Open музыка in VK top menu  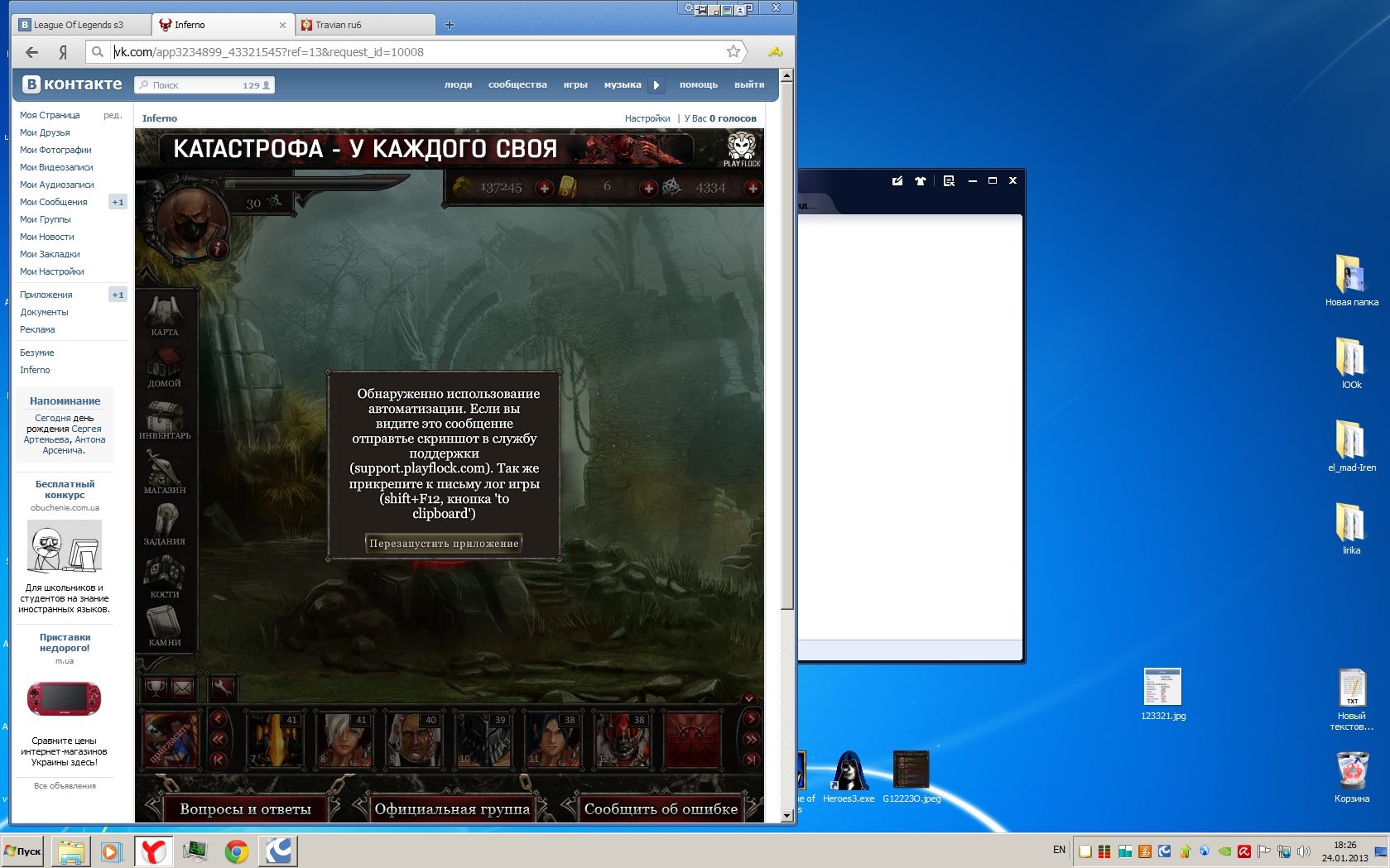(x=623, y=84)
